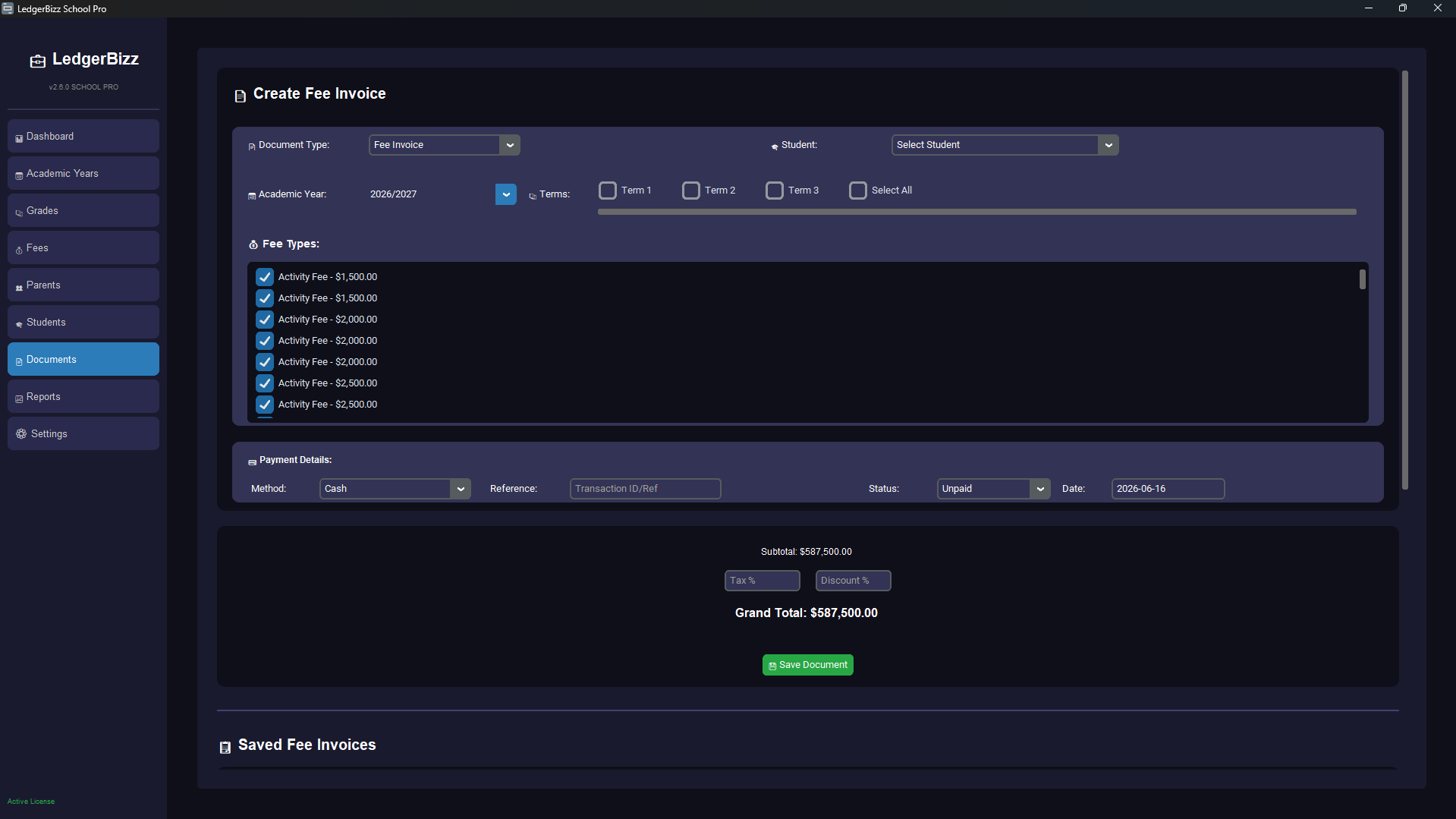Open the Grades section
1456x819 pixels.
click(x=83, y=210)
